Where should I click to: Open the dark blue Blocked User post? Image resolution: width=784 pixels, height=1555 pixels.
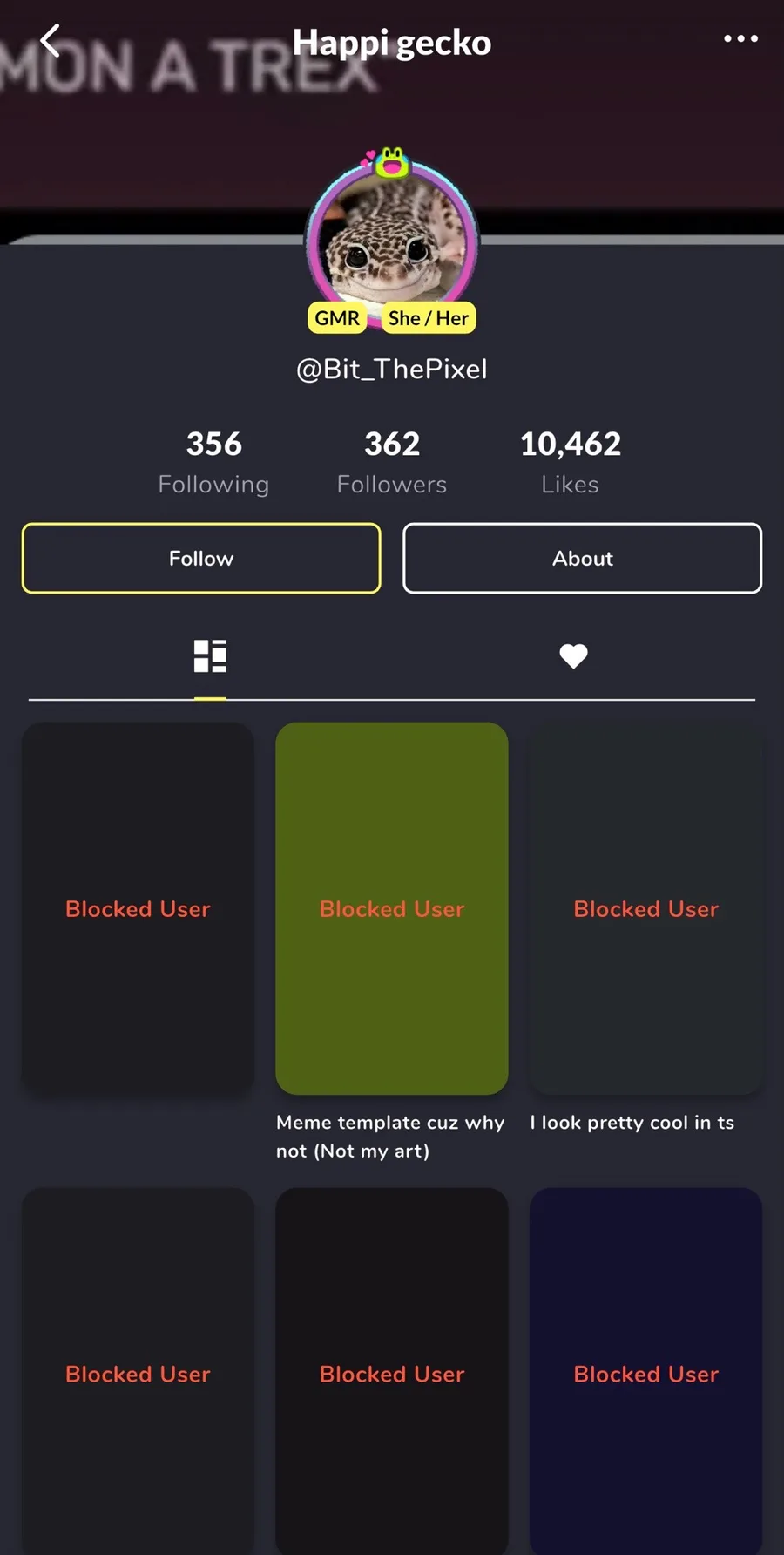tap(646, 1370)
